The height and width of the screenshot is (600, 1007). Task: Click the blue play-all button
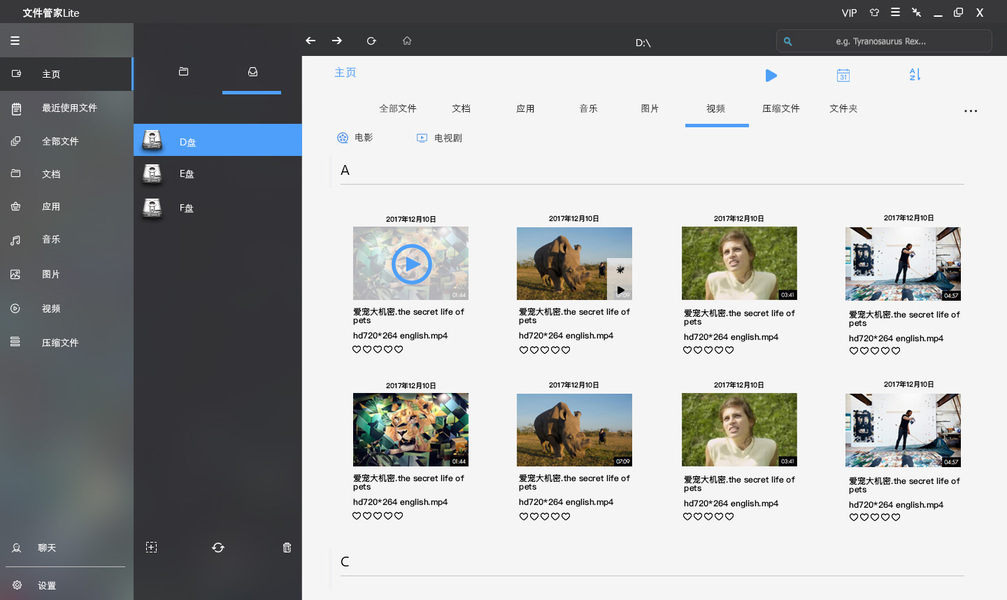point(771,75)
